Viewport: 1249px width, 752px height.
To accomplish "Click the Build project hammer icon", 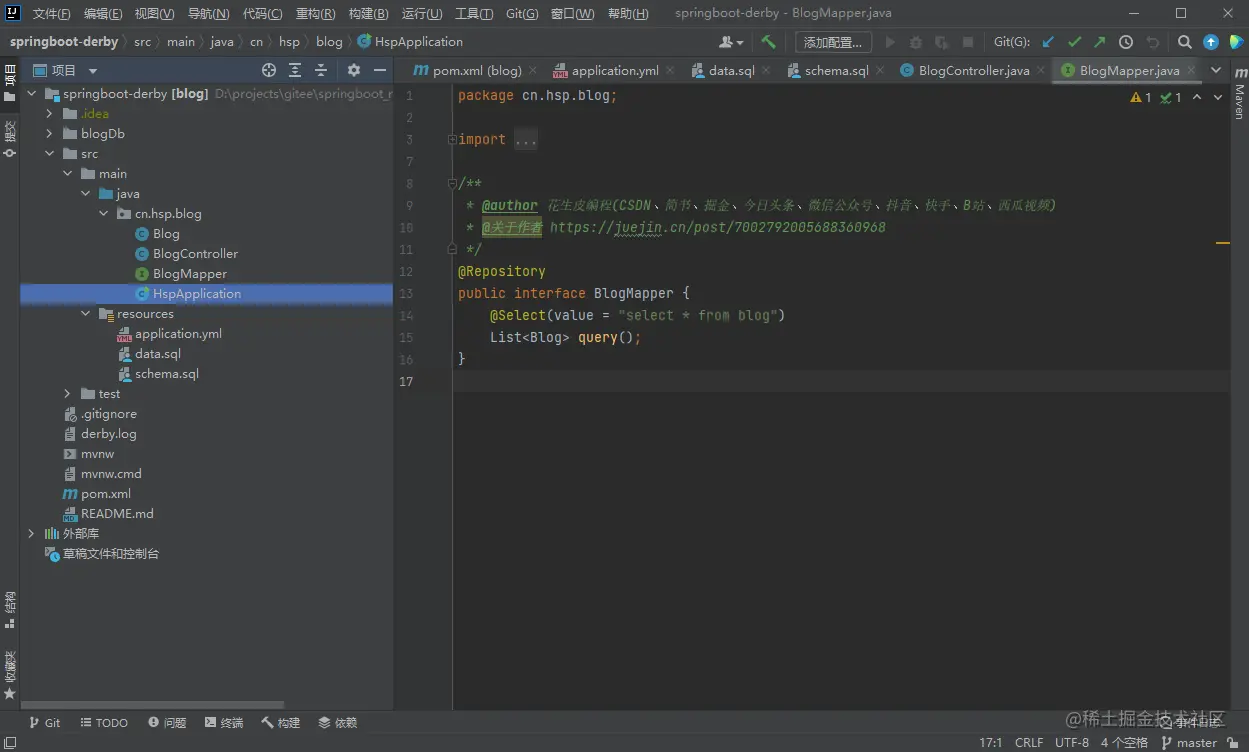I will [768, 42].
